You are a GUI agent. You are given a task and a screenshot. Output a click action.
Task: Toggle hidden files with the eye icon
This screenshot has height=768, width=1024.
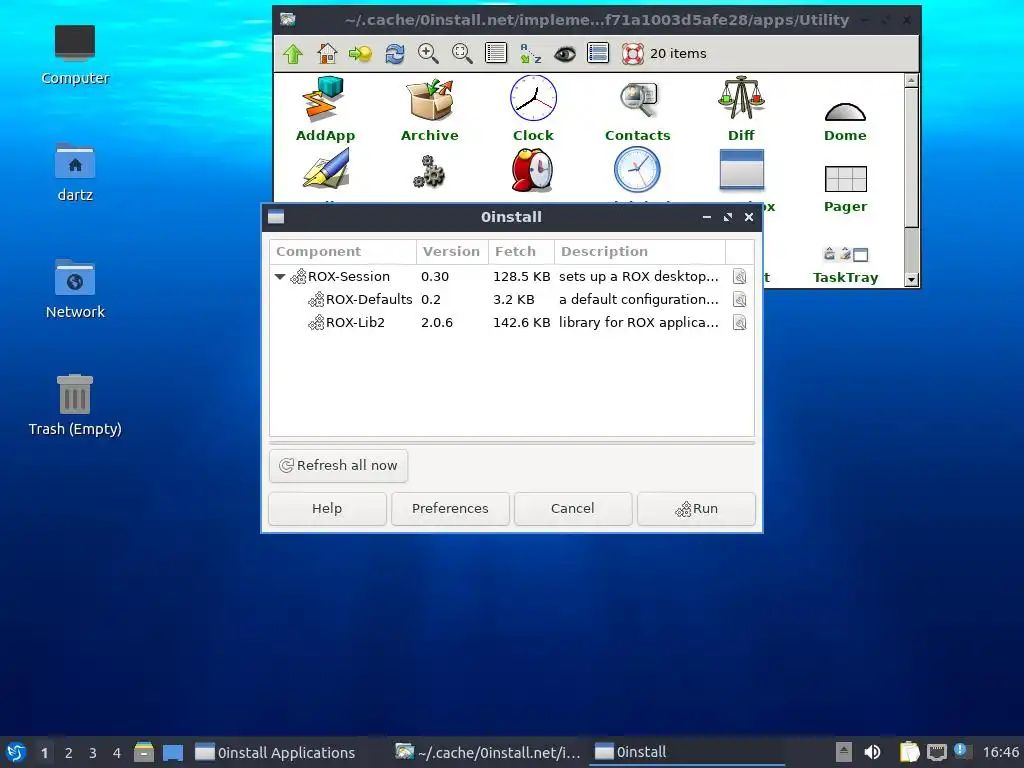point(565,54)
